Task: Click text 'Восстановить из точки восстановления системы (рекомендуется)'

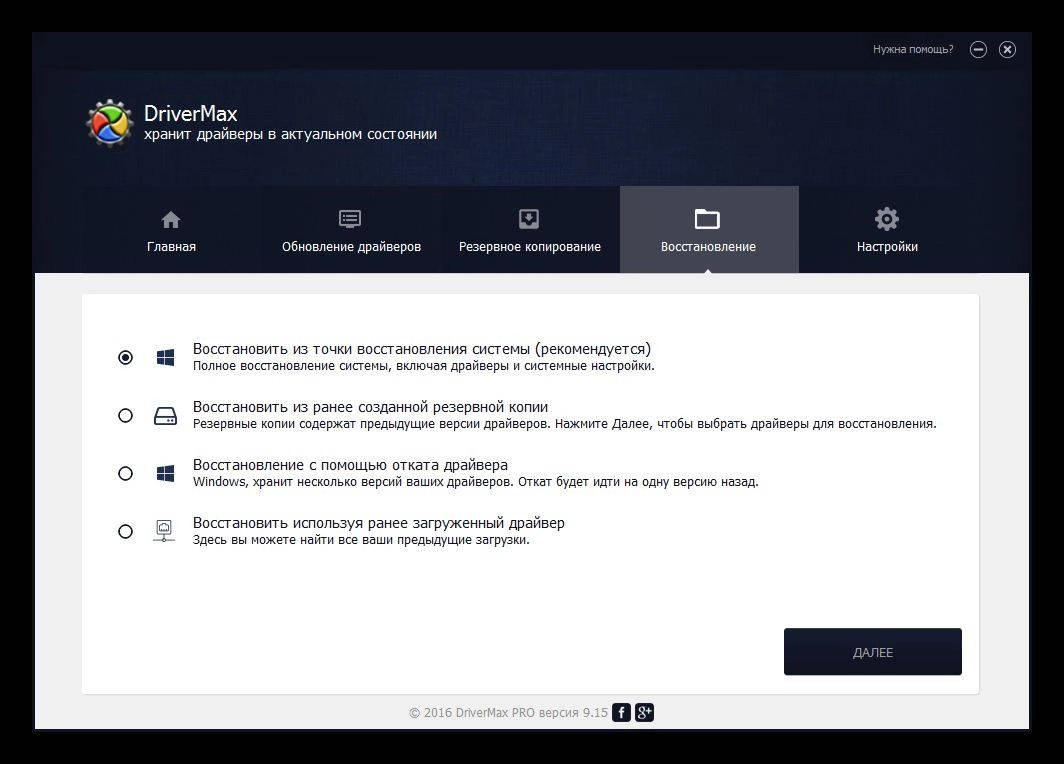Action: point(421,349)
